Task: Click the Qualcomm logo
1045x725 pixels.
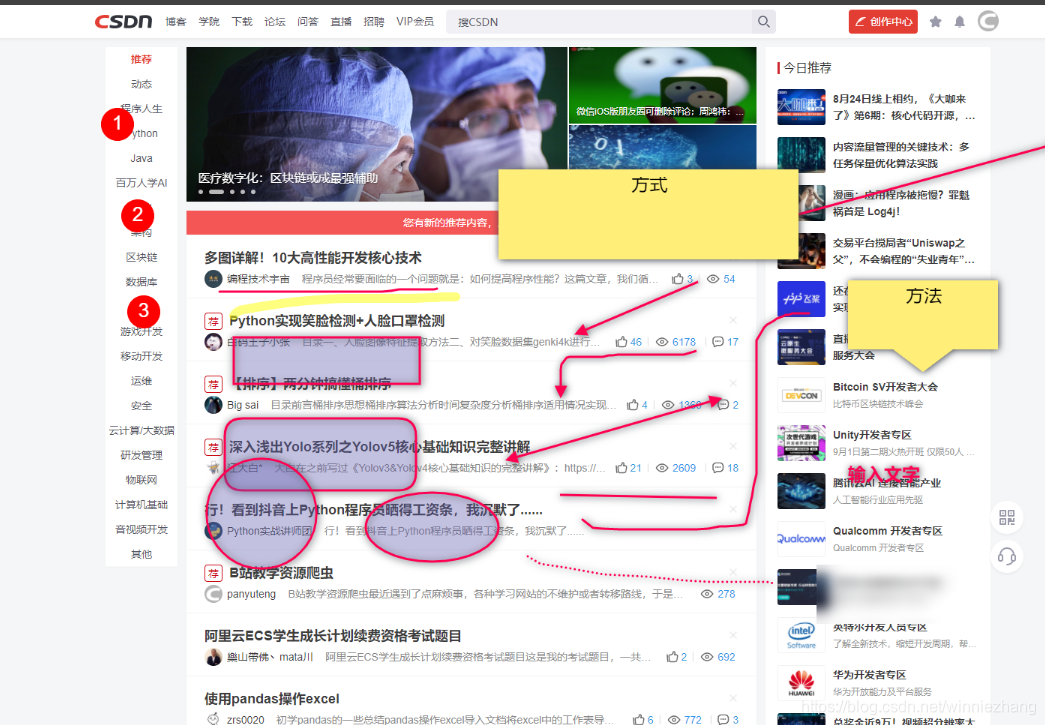Action: pyautogui.click(x=801, y=538)
